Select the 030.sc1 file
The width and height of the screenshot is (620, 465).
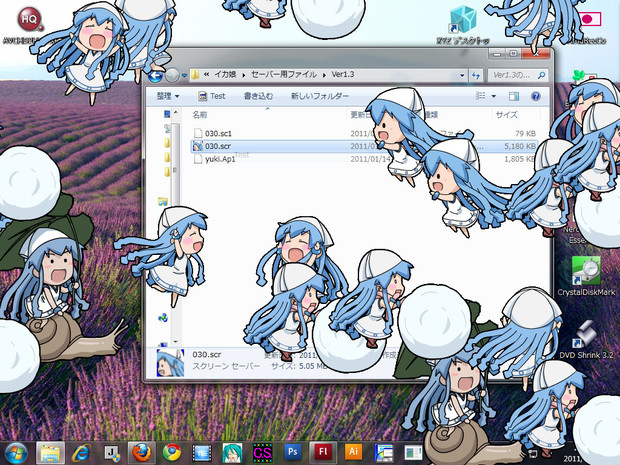tap(218, 133)
